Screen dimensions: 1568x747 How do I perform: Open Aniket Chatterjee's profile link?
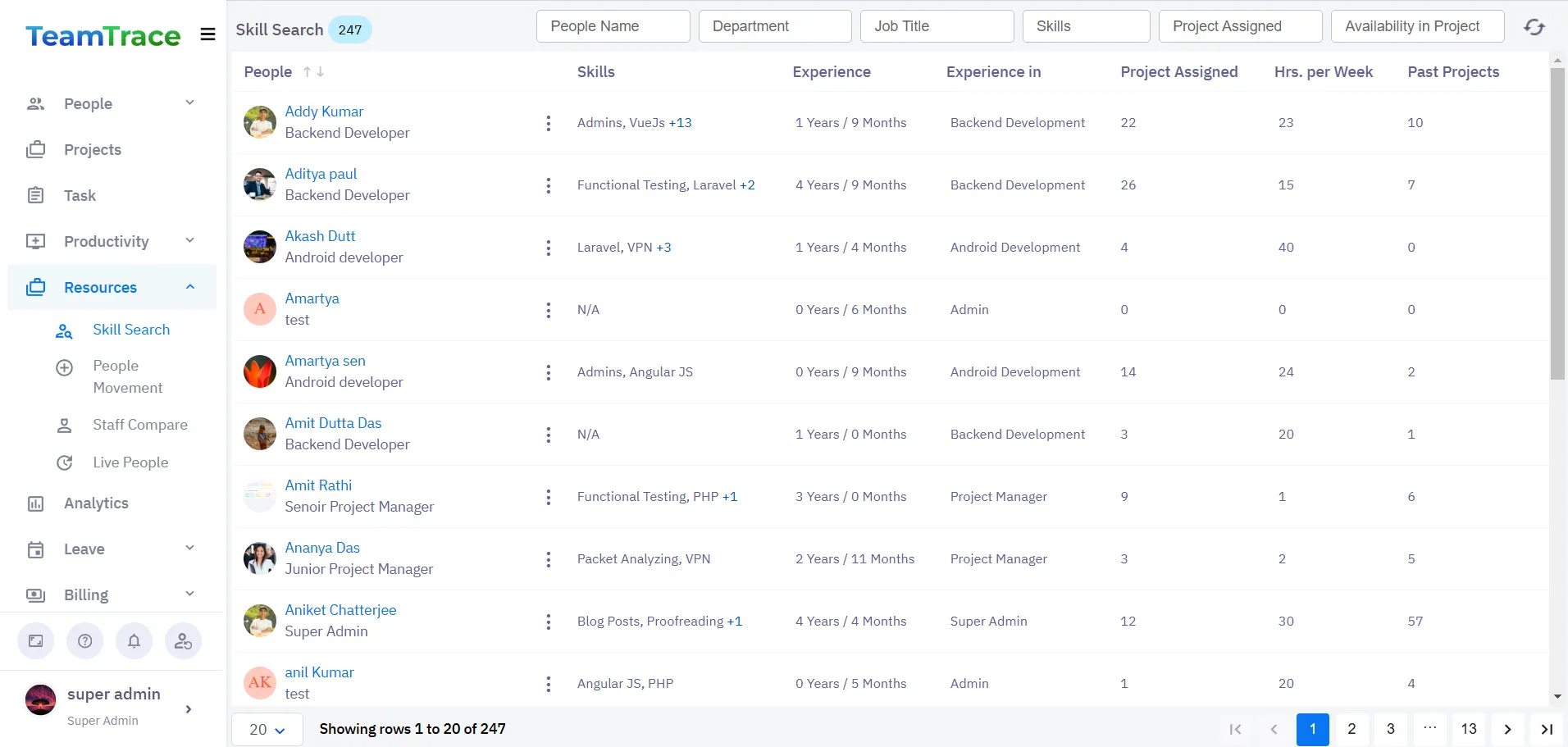point(340,610)
